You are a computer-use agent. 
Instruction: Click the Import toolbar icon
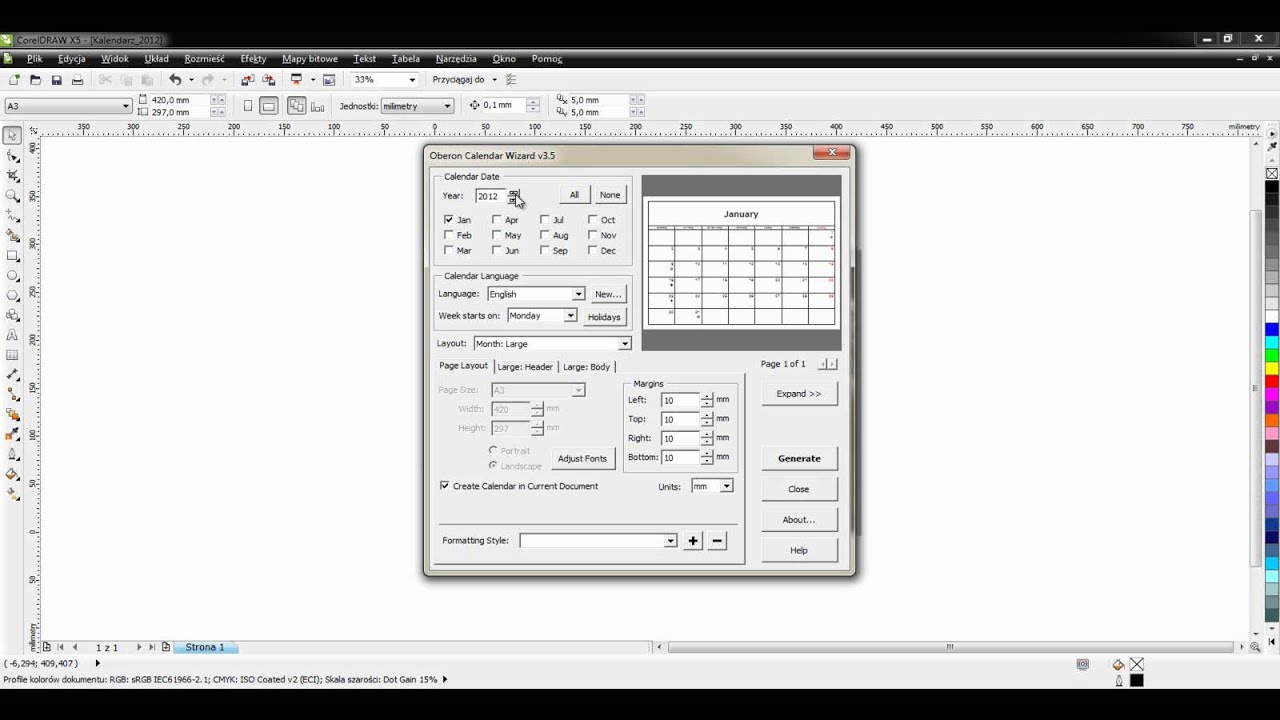pos(248,80)
